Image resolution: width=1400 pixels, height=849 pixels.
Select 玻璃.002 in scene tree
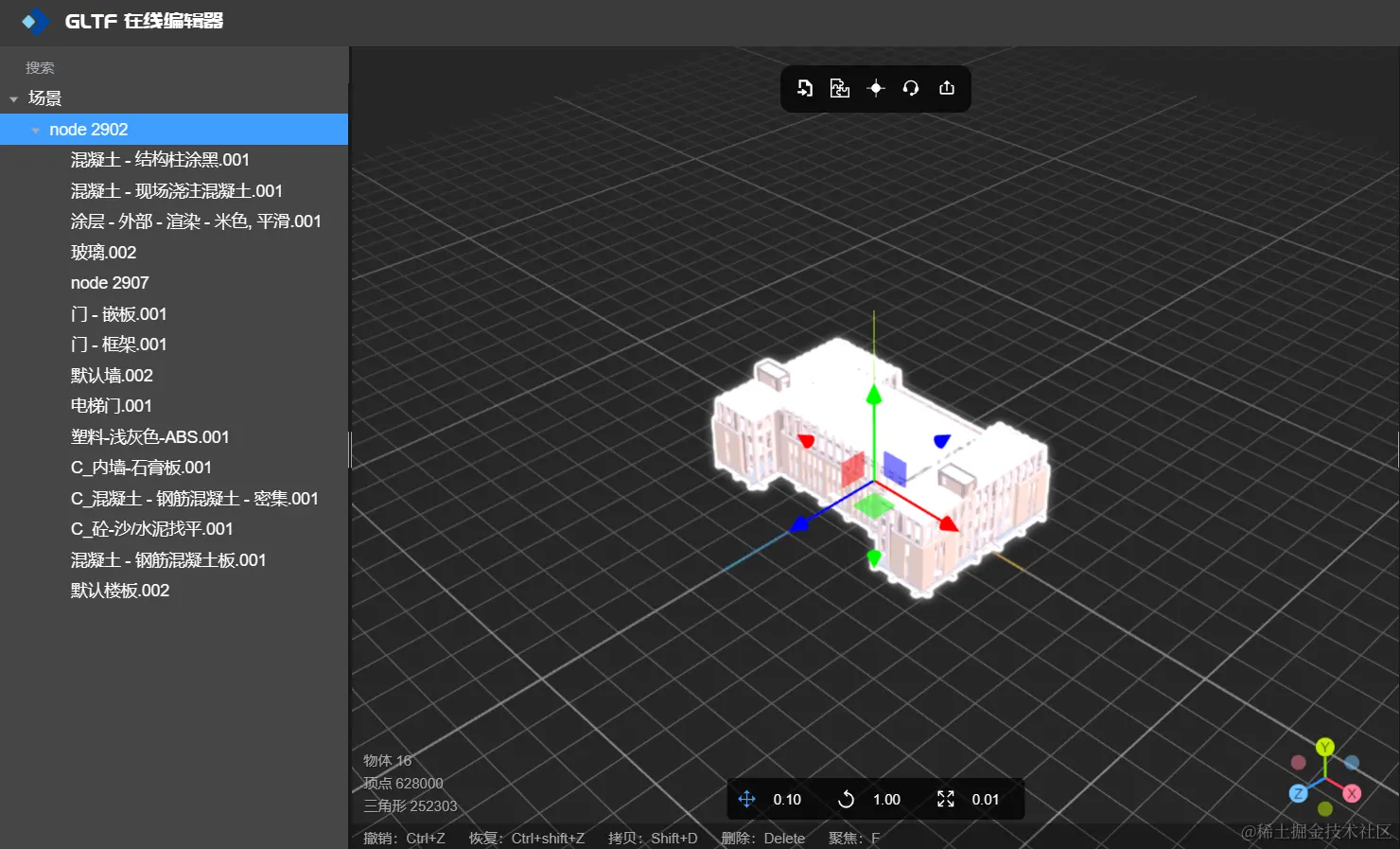pos(174,253)
